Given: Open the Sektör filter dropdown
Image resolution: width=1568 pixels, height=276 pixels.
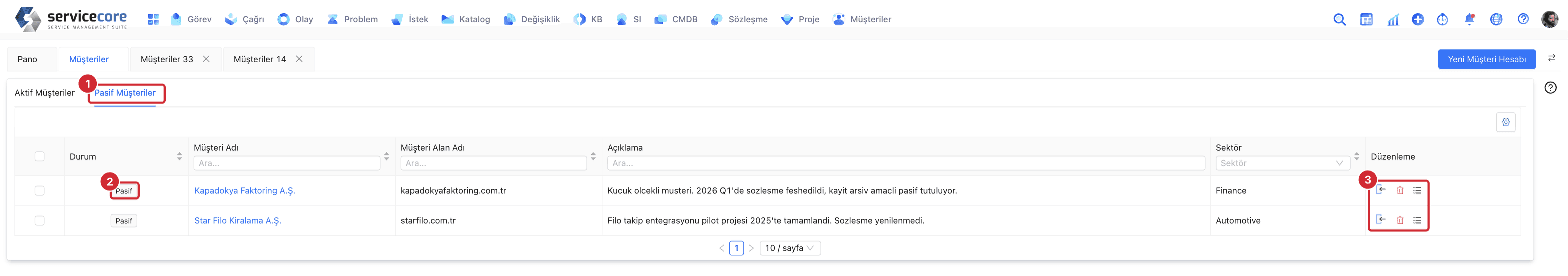Looking at the screenshot, I should (1282, 163).
